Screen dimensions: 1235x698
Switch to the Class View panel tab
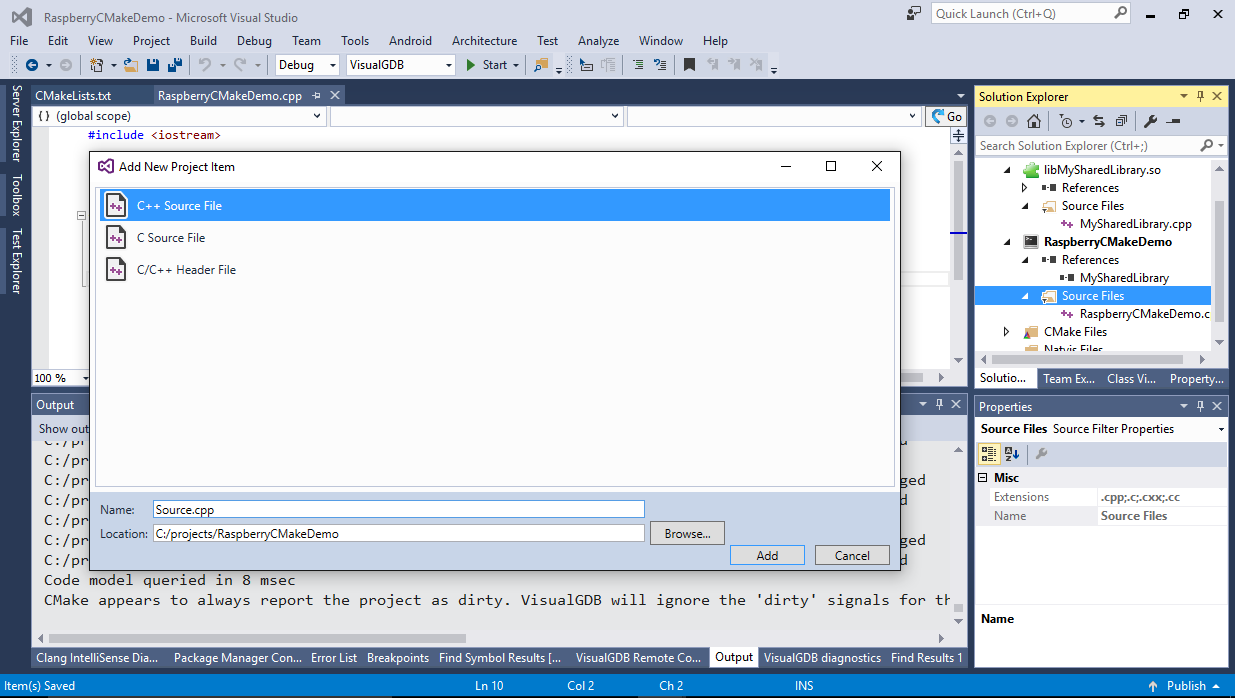1131,379
